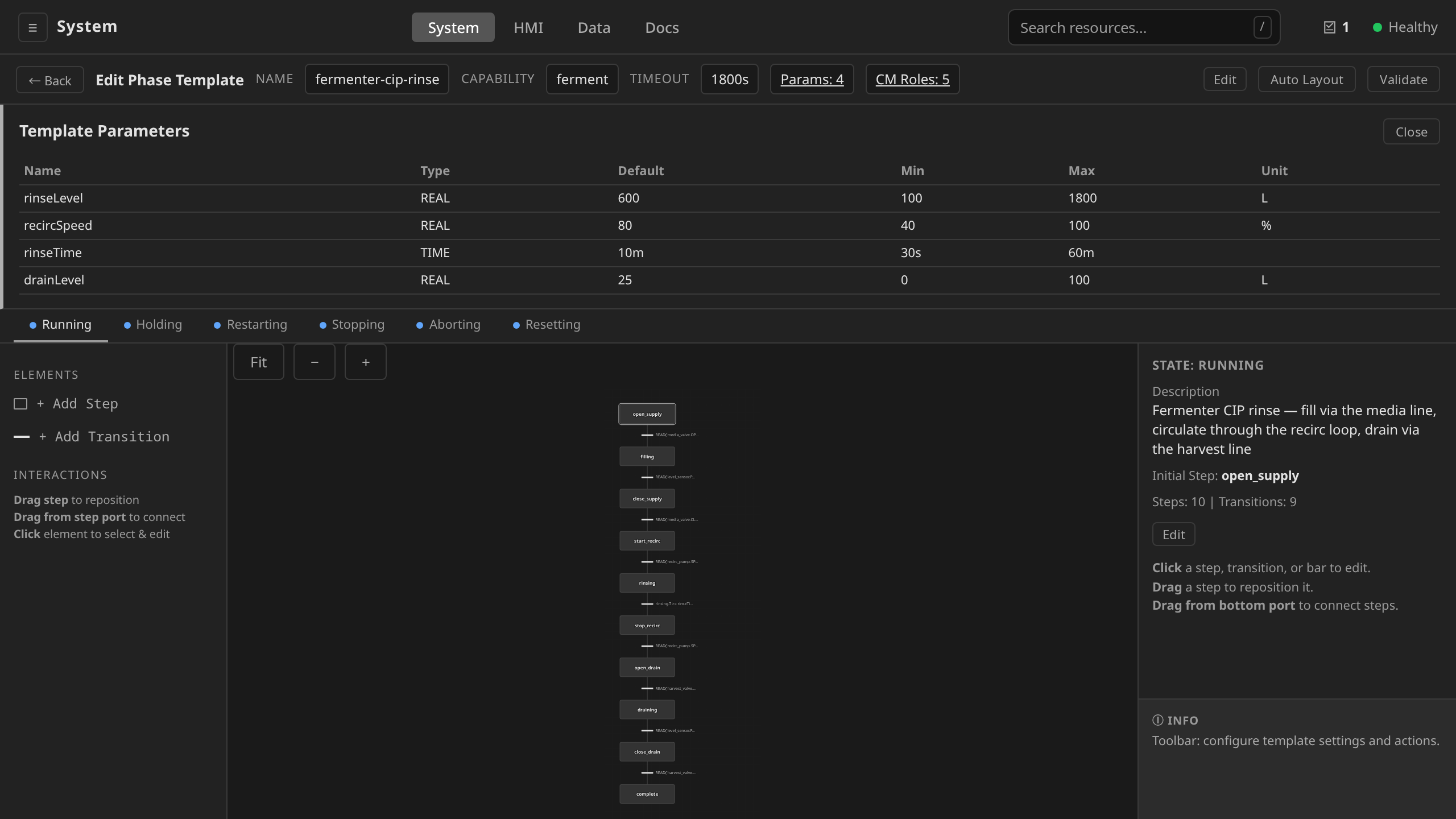Screen dimensions: 1456x819
Task: Select the stop_recirc step node
Action: coord(647,625)
